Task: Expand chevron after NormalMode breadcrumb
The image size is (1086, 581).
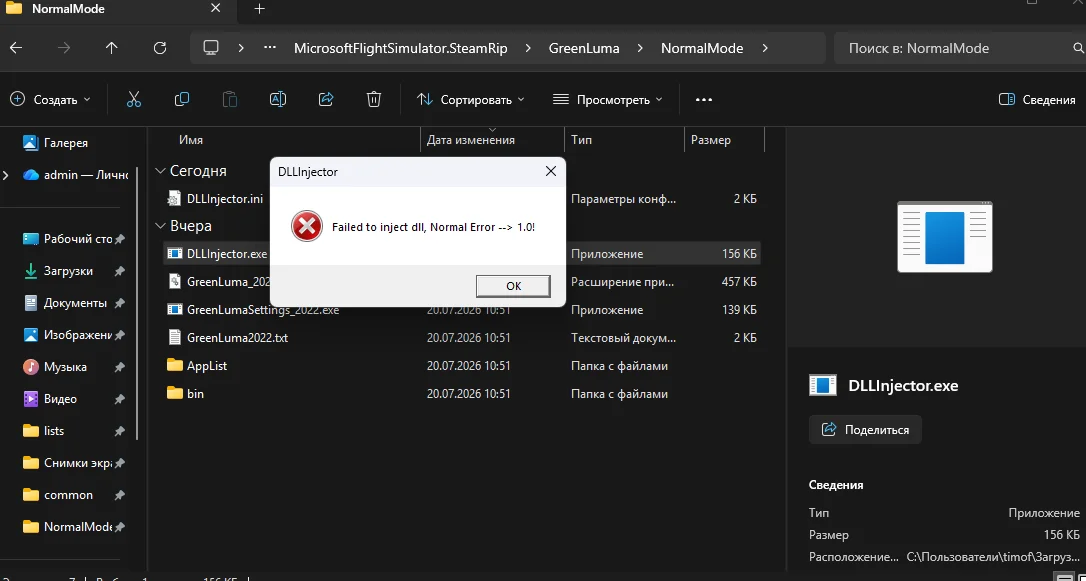Action: click(765, 48)
